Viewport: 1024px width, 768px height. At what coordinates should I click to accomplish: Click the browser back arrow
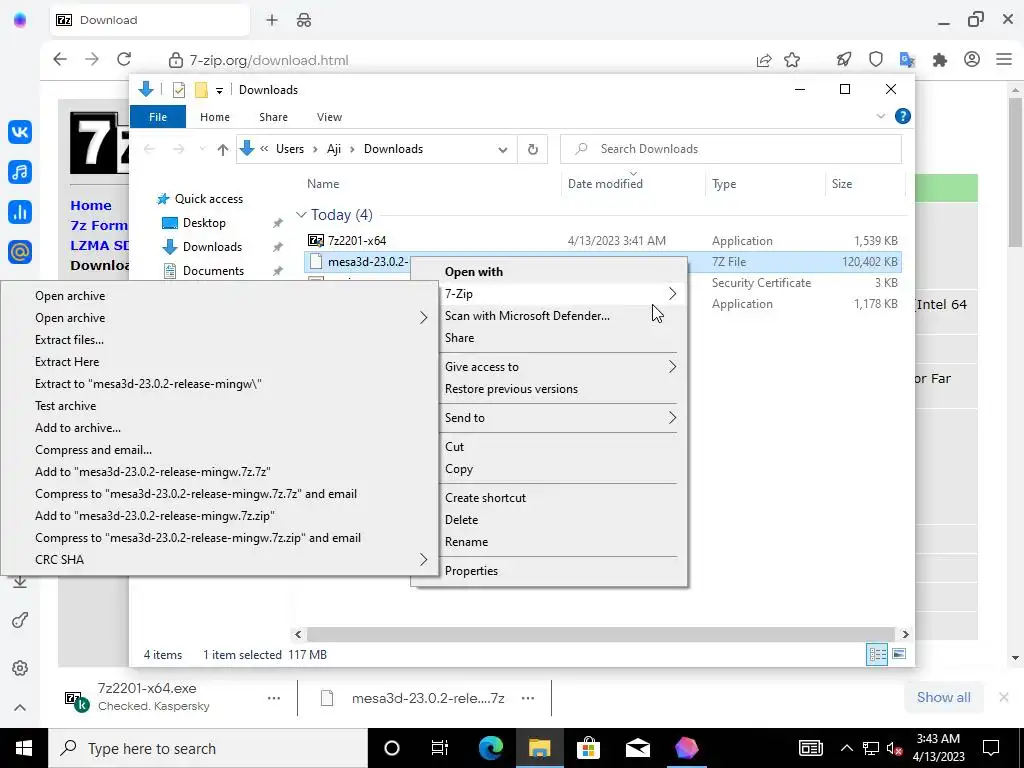pos(60,59)
